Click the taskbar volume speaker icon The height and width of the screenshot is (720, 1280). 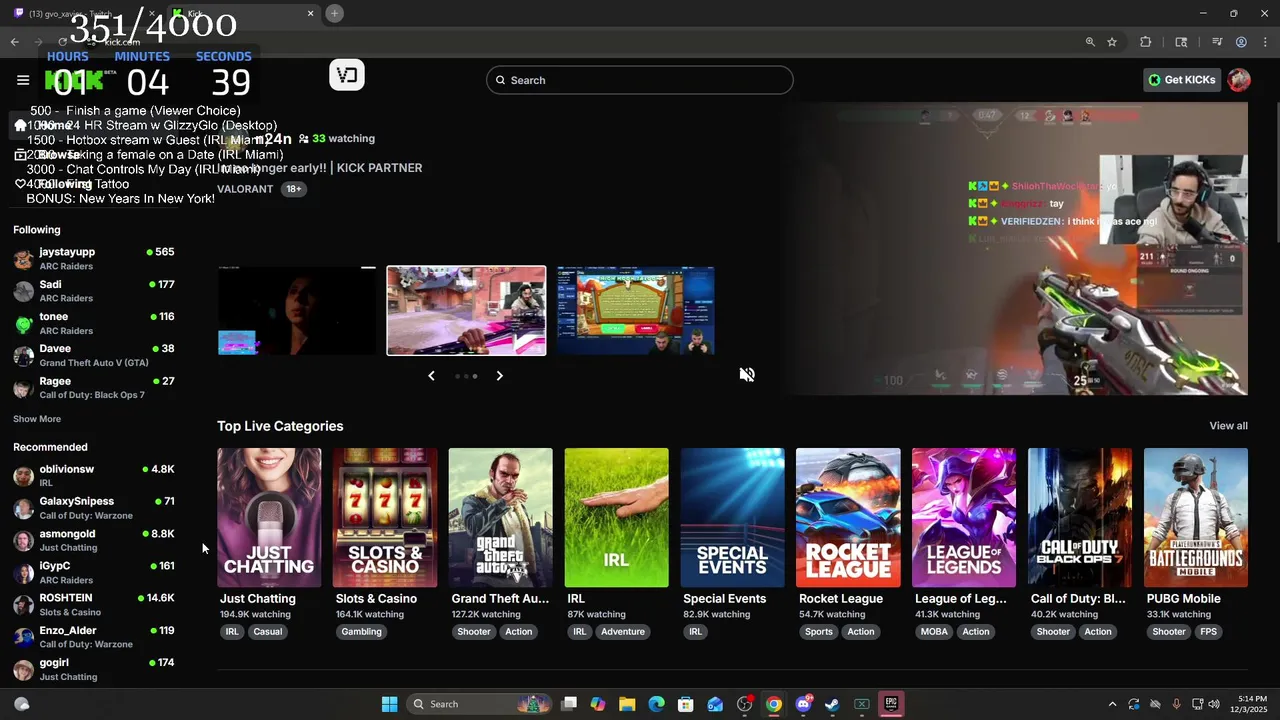tap(1214, 704)
